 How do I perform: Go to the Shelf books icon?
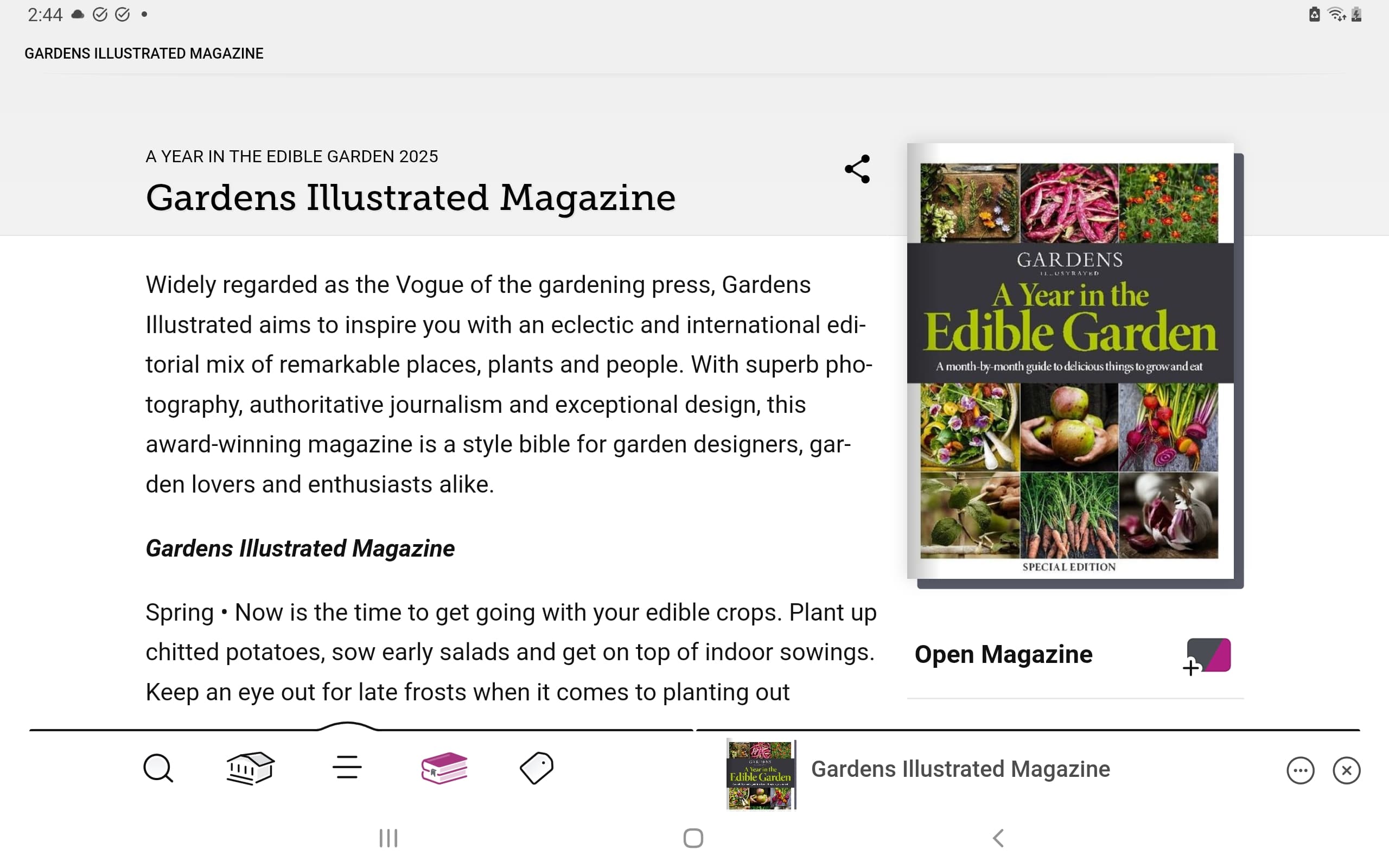[x=444, y=768]
